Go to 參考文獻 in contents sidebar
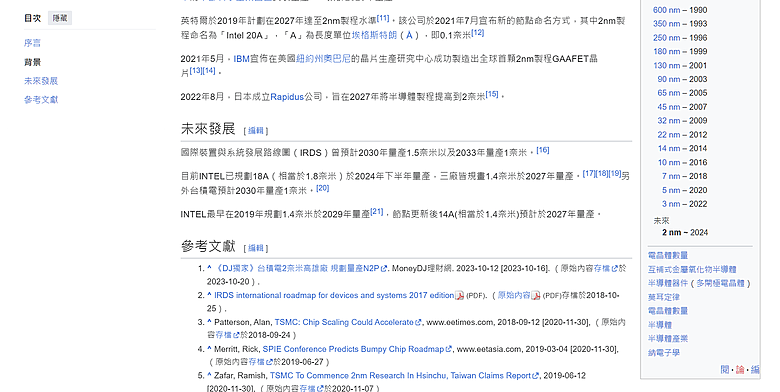Image resolution: width=780 pixels, height=392 pixels. click(41, 99)
